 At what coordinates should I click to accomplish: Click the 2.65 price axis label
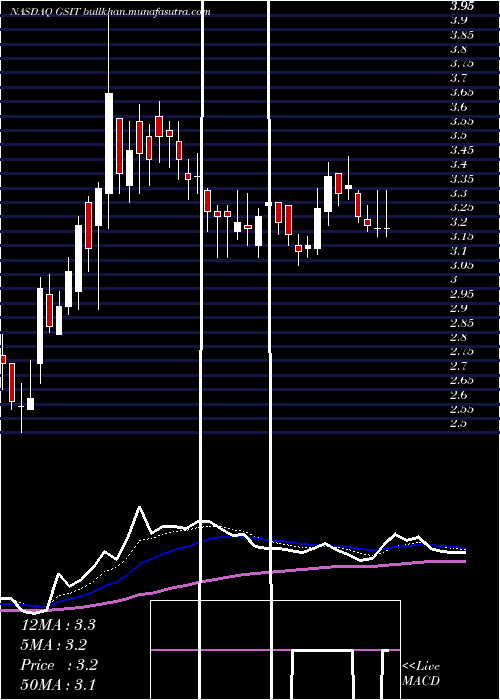(x=464, y=379)
